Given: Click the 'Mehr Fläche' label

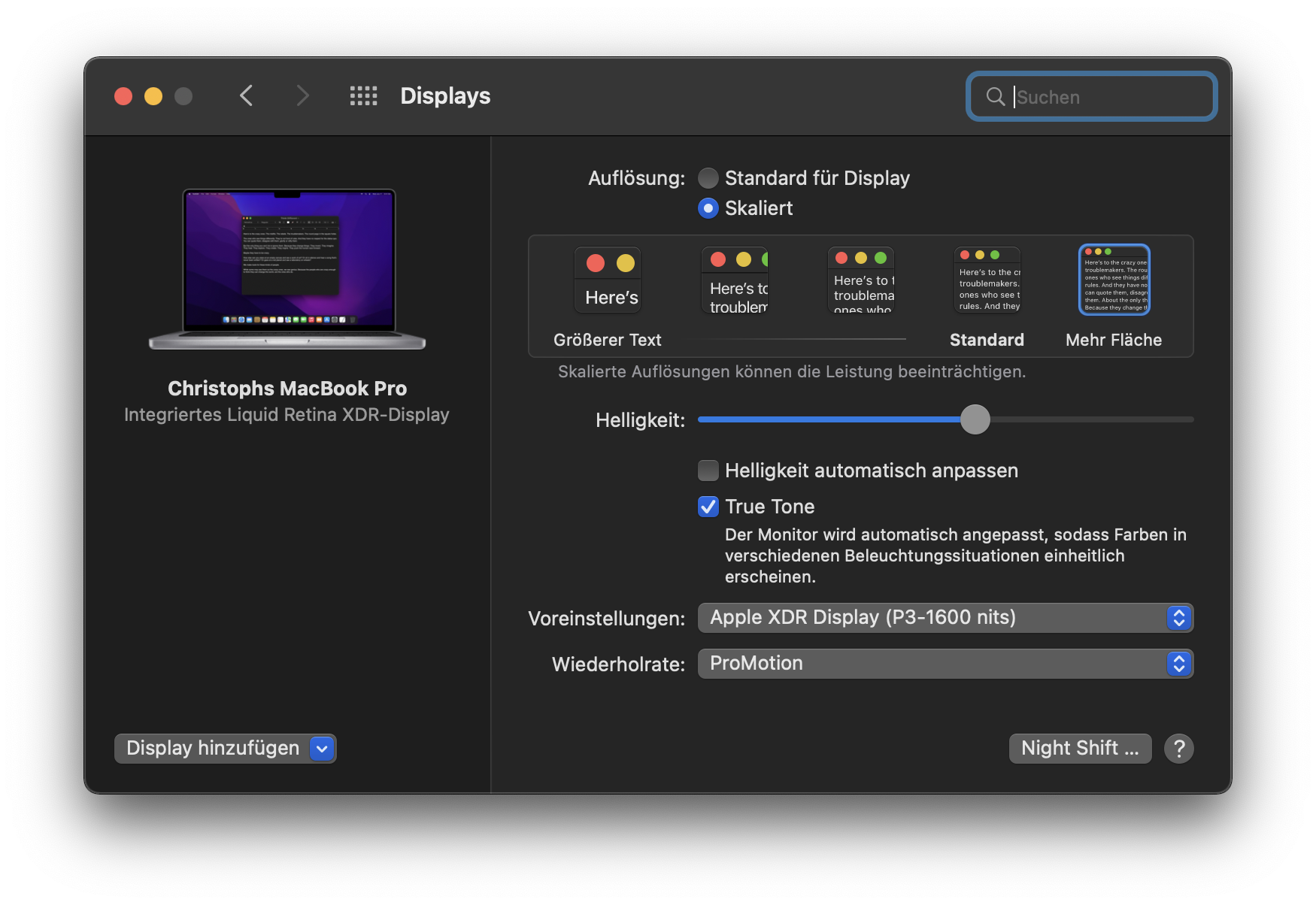Looking at the screenshot, I should [1114, 340].
